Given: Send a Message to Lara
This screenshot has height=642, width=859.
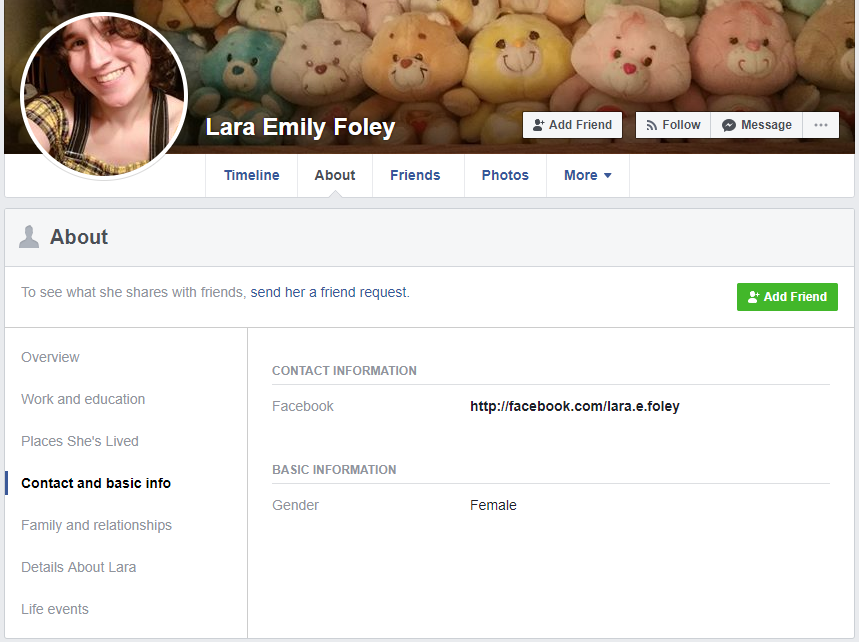Looking at the screenshot, I should (757, 125).
